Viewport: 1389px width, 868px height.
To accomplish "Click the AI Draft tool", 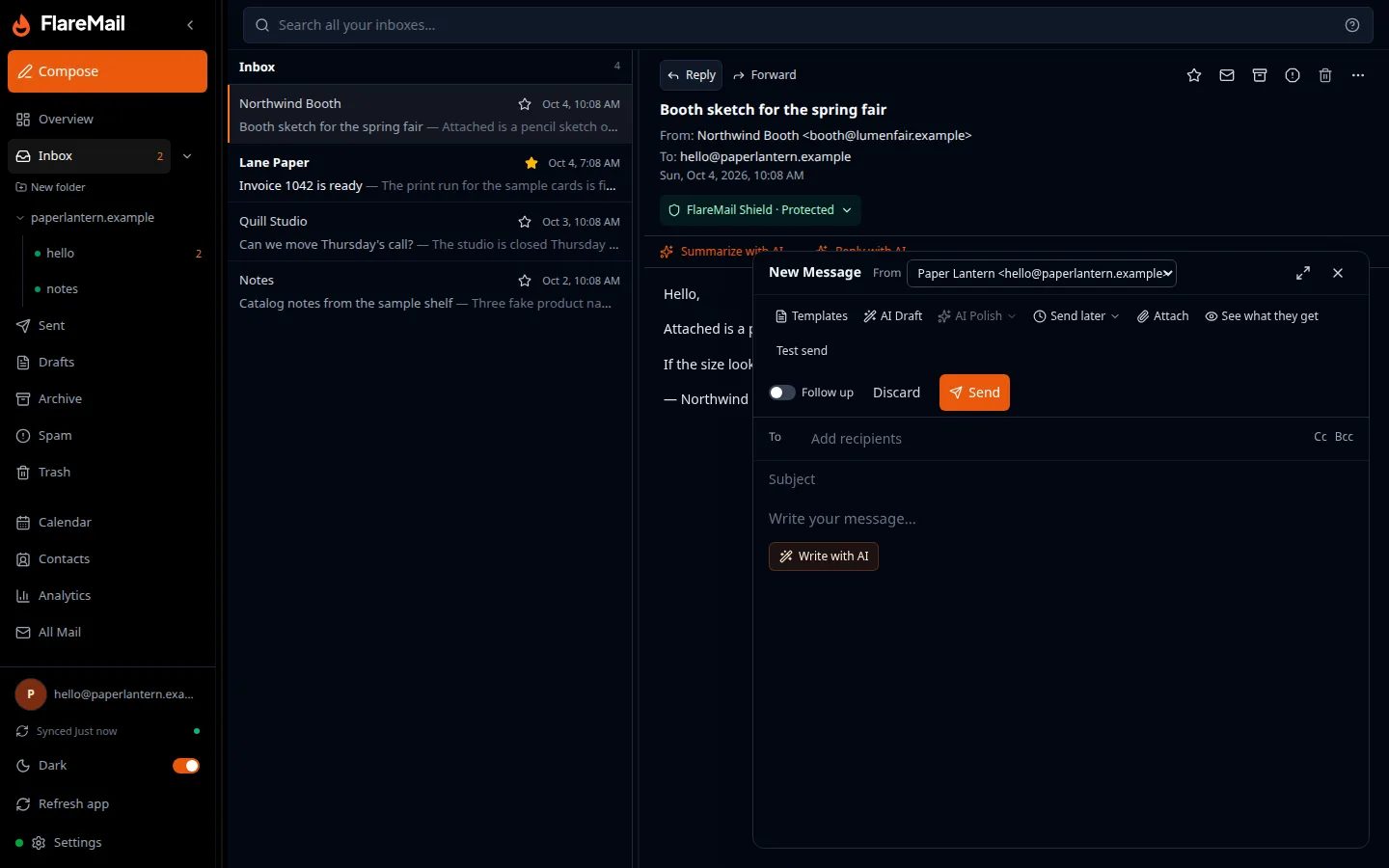I will click(893, 316).
